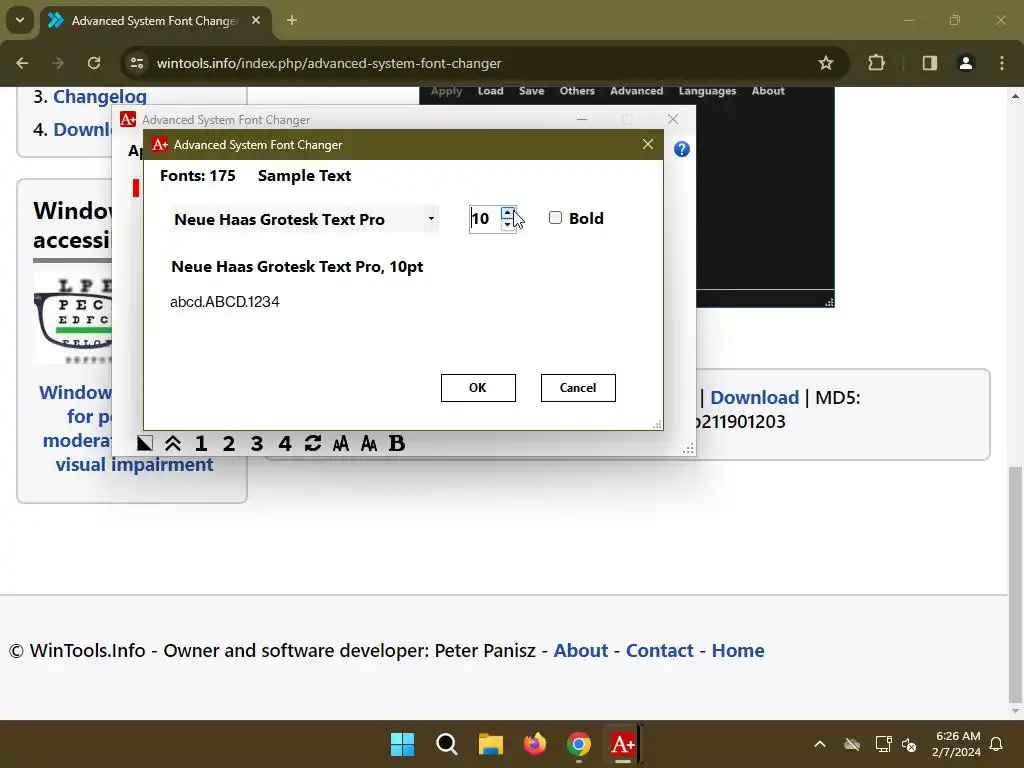Select profile 3 in the bottom toolbar
The width and height of the screenshot is (1024, 768).
pyautogui.click(x=257, y=443)
